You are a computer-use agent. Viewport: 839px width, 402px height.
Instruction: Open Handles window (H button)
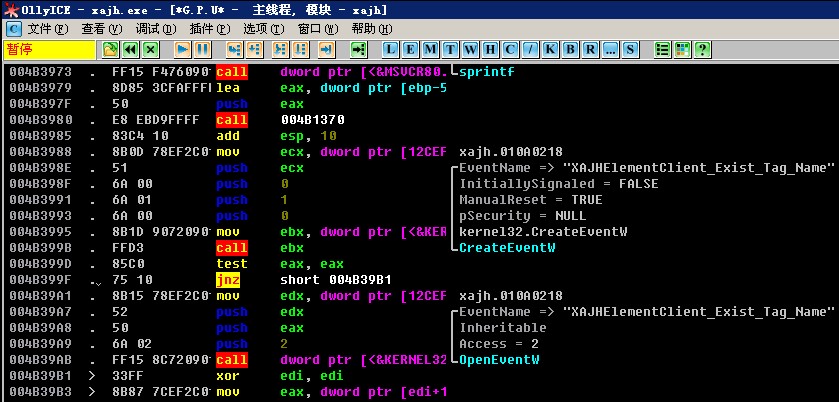[490, 49]
